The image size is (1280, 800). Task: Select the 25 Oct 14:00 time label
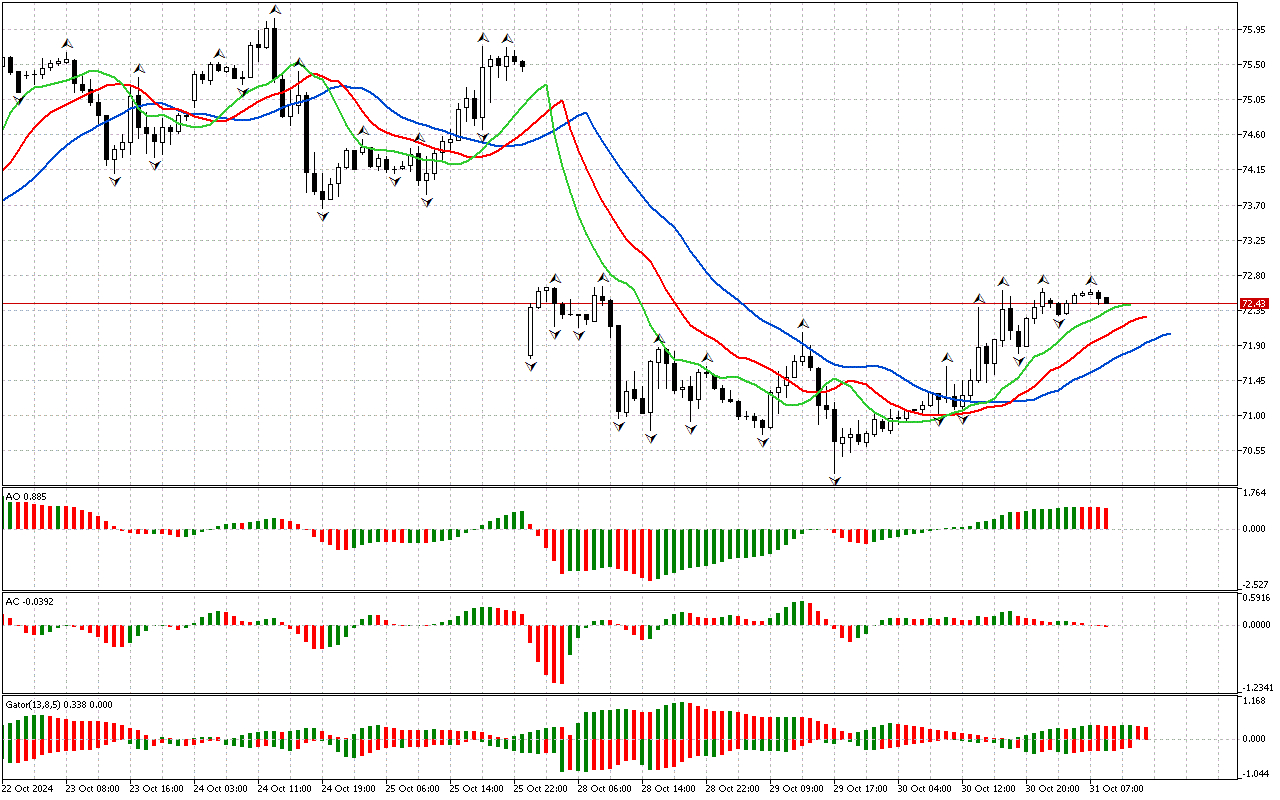point(476,789)
